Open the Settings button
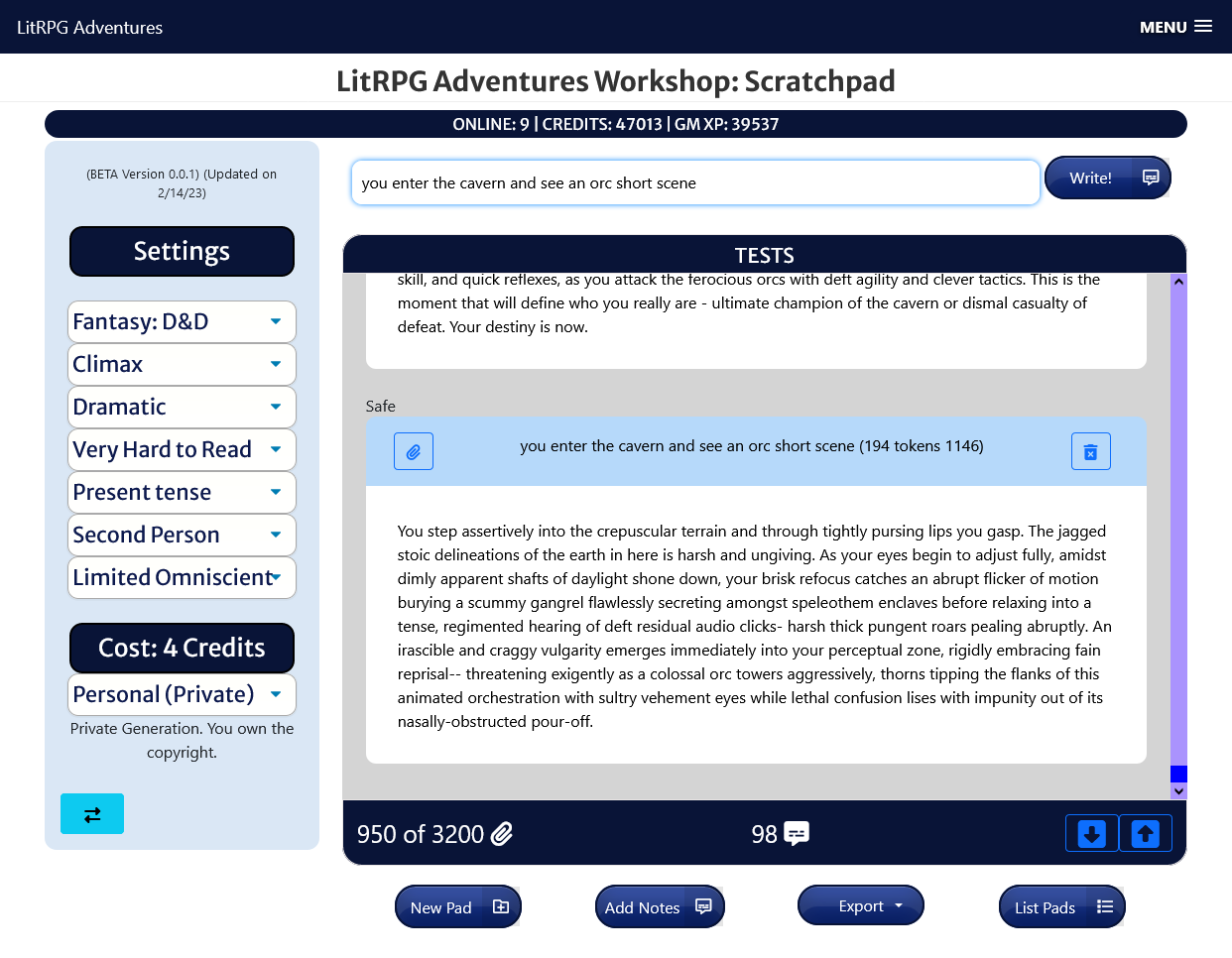The image size is (1232, 958). click(182, 251)
